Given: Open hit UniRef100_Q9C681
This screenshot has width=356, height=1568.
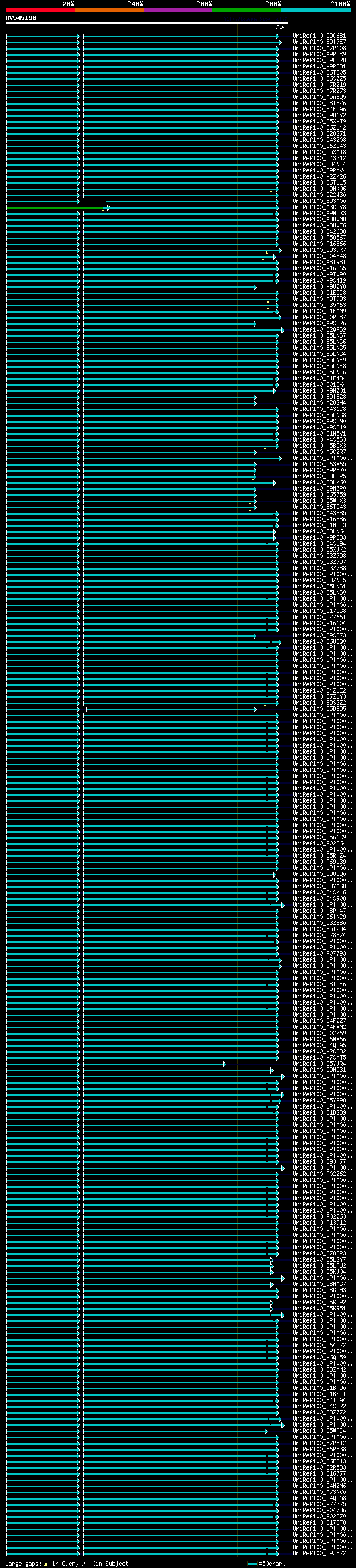Looking at the screenshot, I should coord(319,36).
